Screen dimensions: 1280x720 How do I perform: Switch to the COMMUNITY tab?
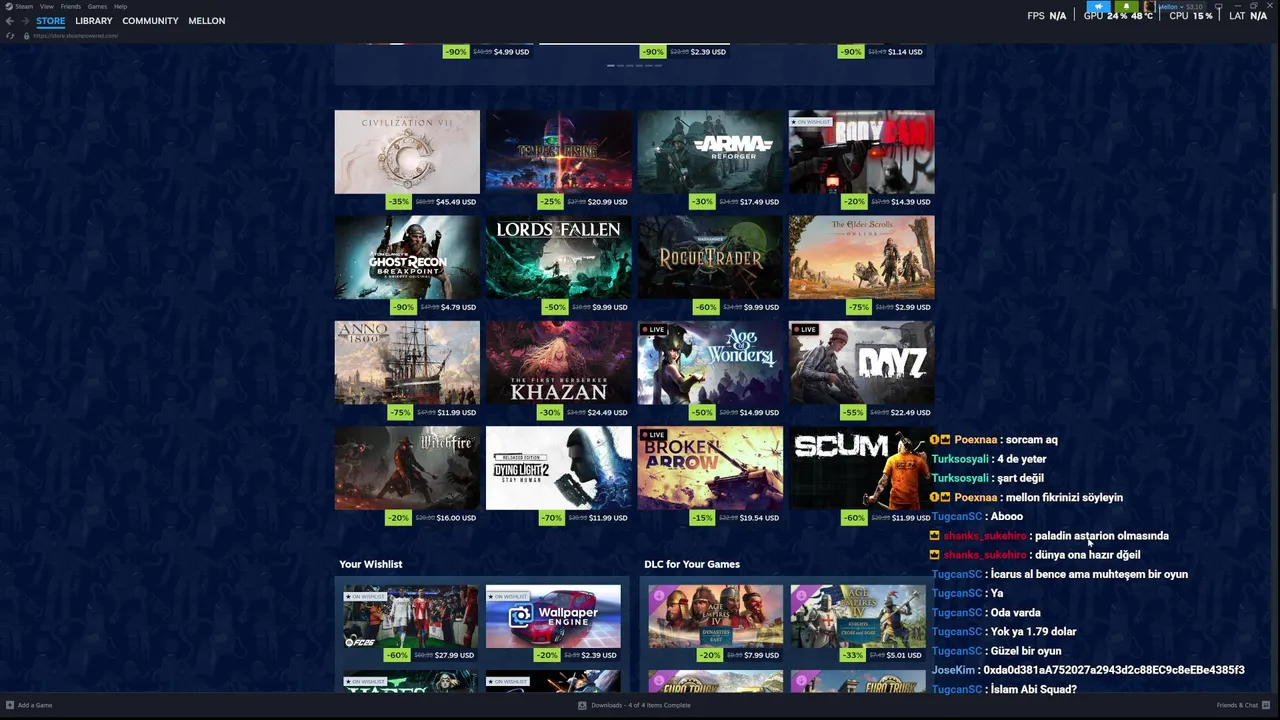[x=150, y=21]
